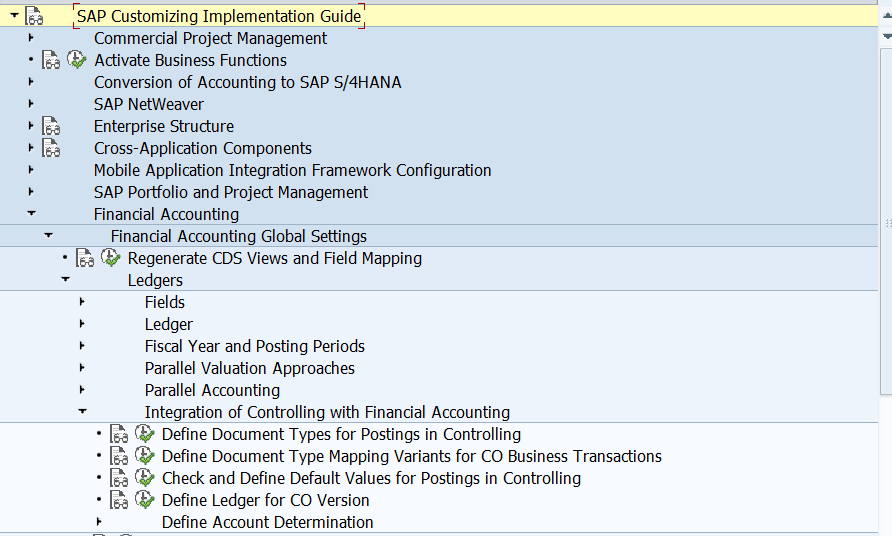
Task: Expand the Commercial Project Management node
Action: pyautogui.click(x=31, y=38)
